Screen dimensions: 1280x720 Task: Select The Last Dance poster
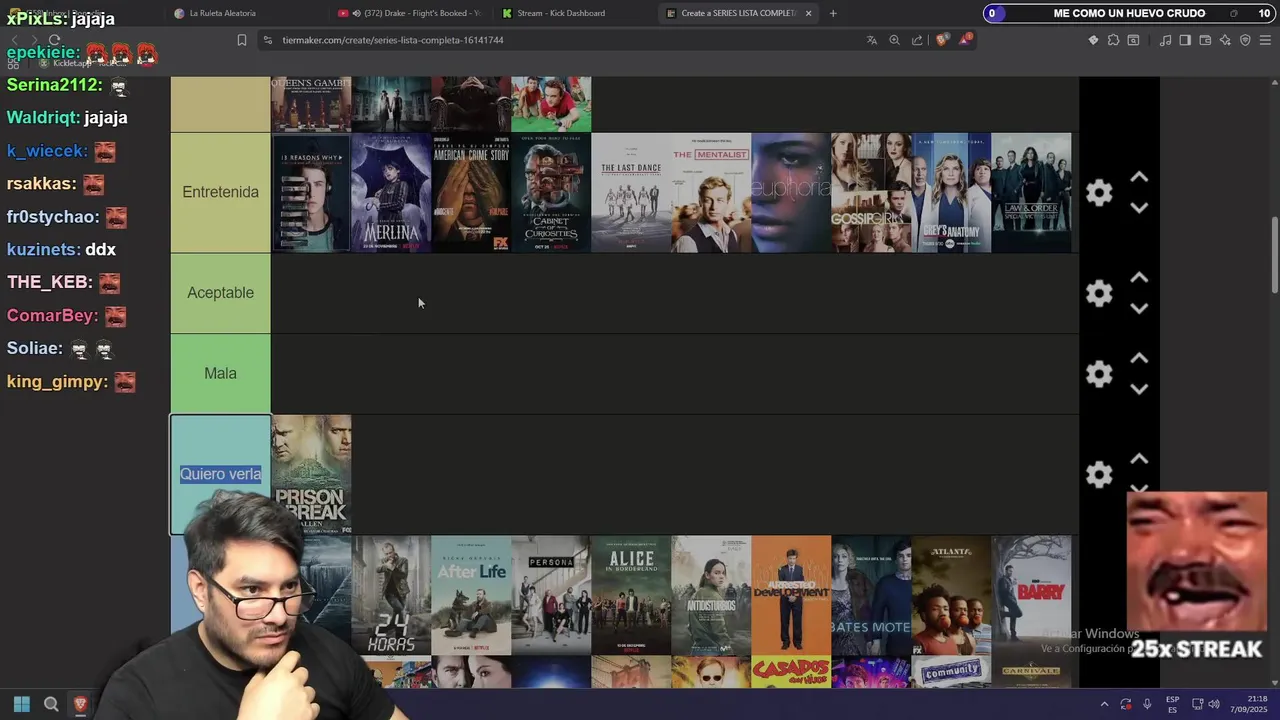(x=631, y=193)
